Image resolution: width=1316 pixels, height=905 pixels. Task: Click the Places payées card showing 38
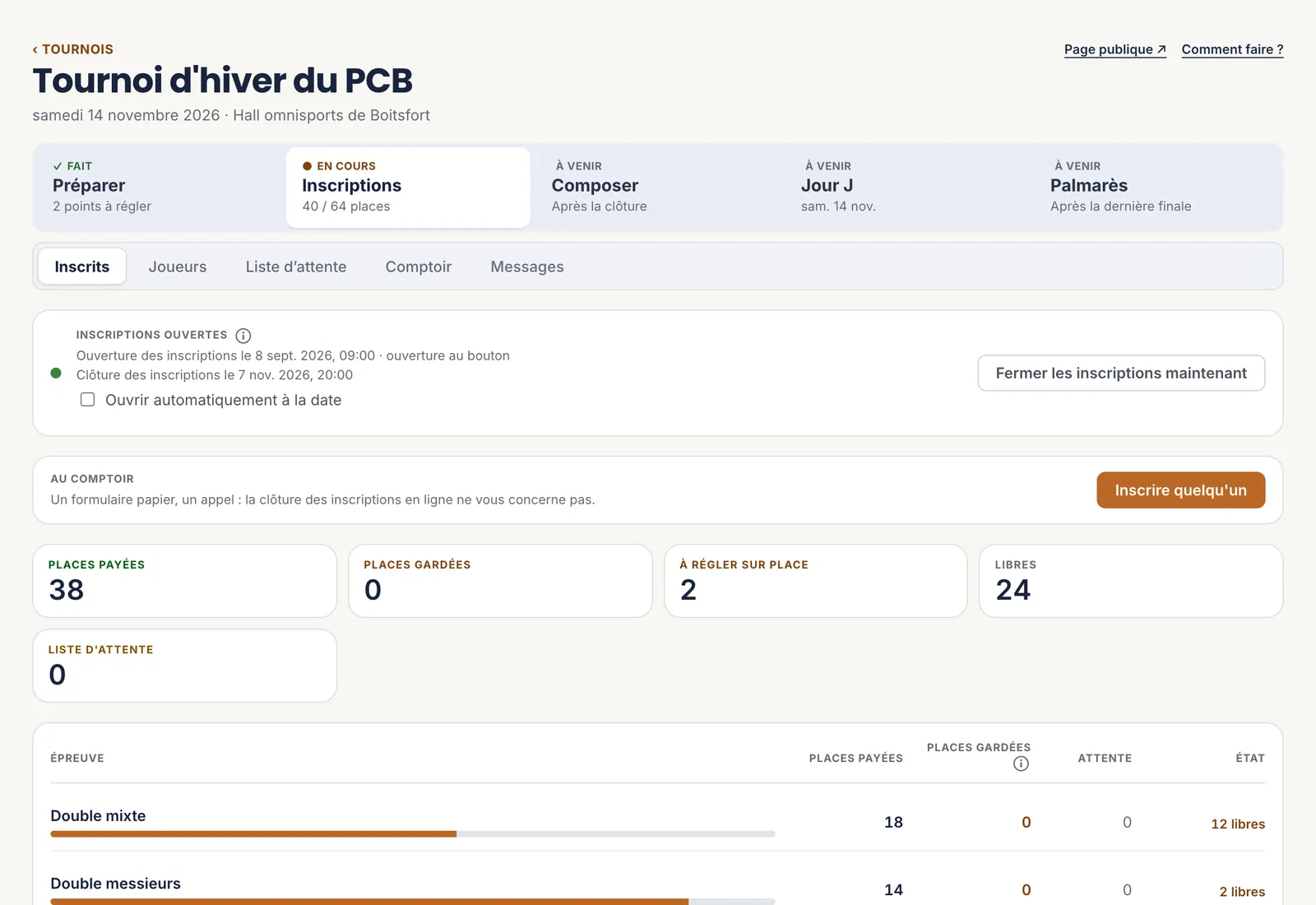[185, 581]
